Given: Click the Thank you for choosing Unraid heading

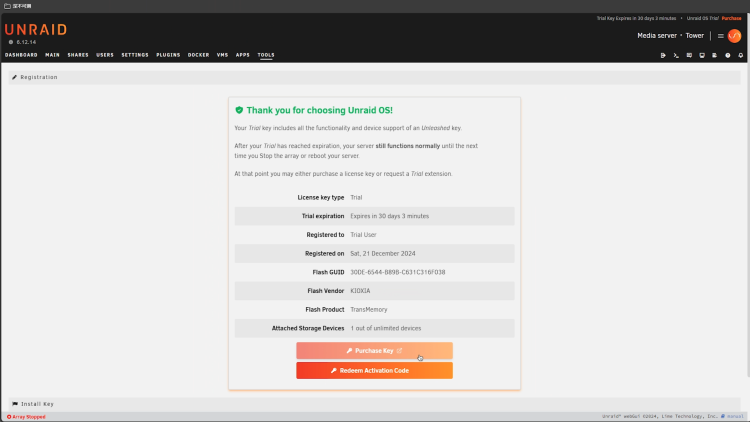Looking at the screenshot, I should click(x=320, y=110).
